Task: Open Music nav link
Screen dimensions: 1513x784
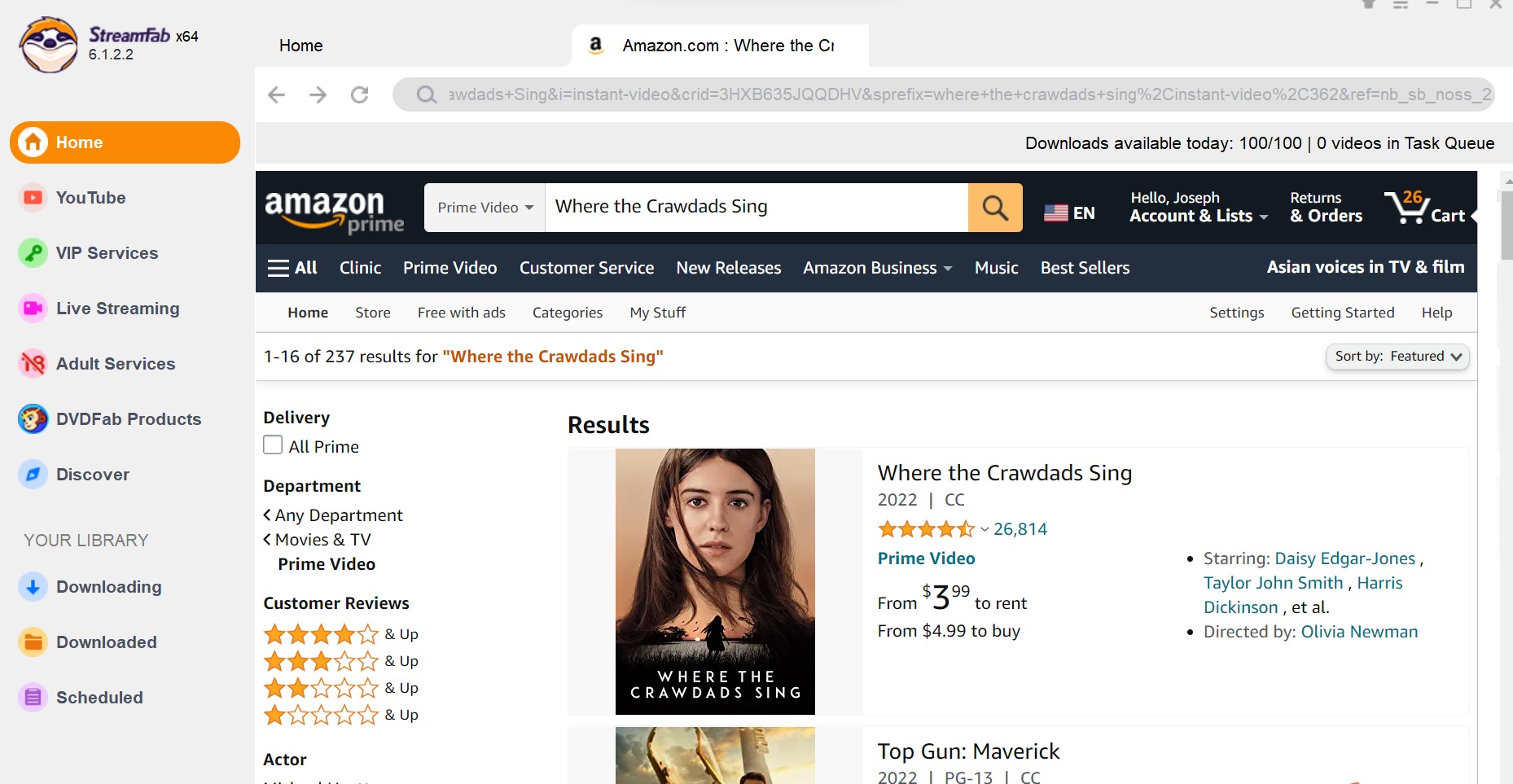Action: tap(997, 268)
